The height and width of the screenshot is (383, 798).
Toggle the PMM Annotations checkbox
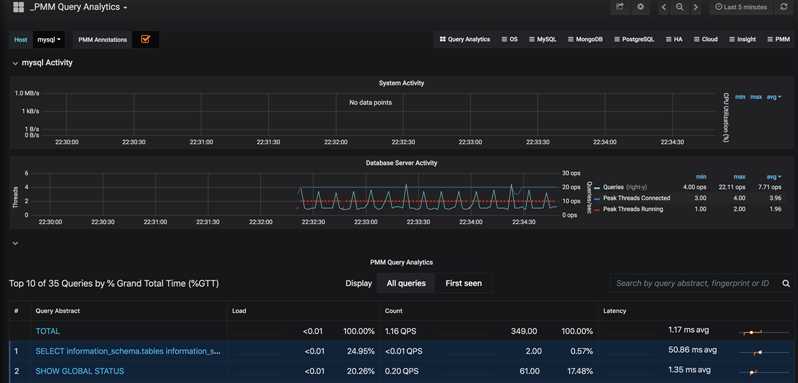pos(146,39)
